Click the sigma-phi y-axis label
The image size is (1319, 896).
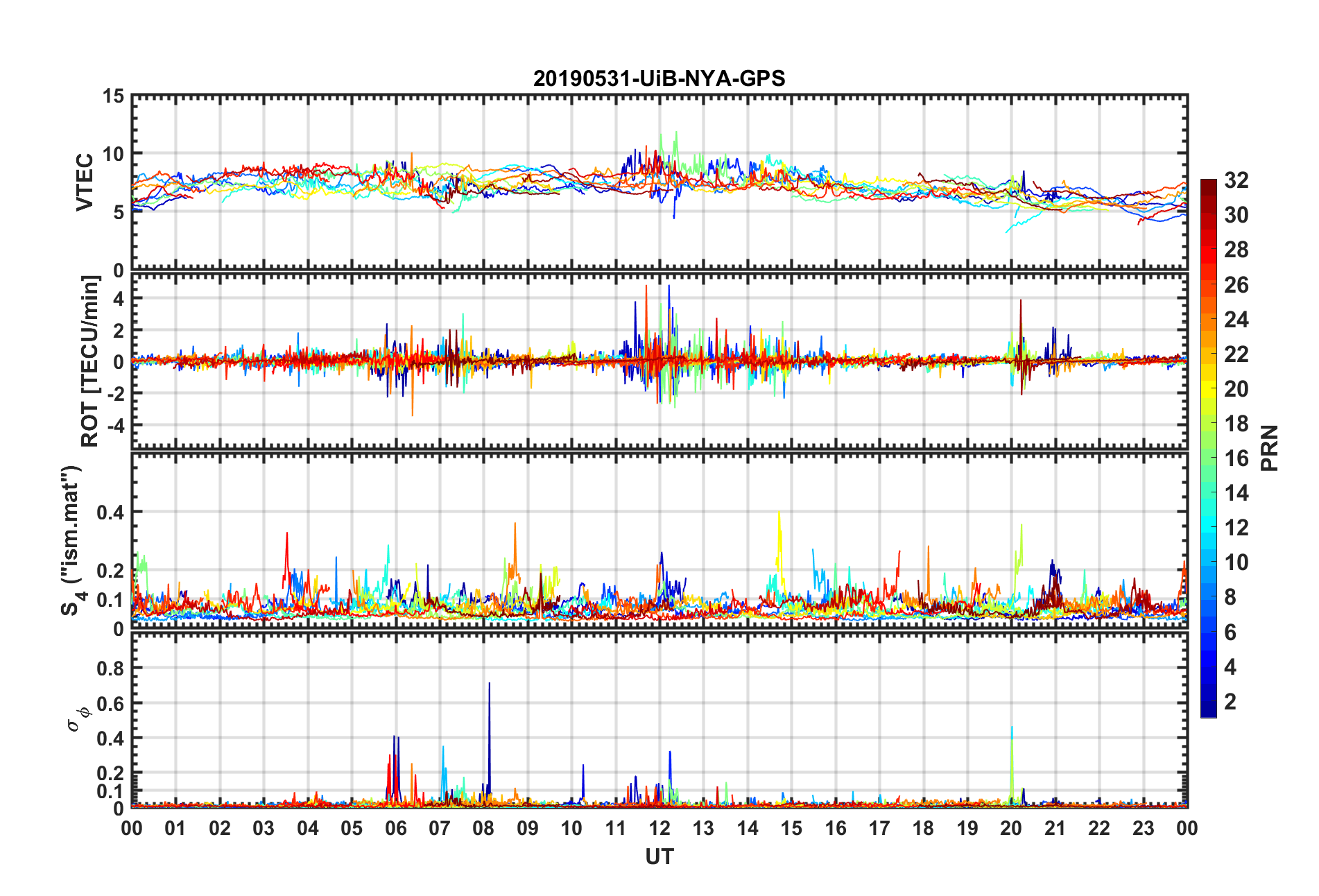tap(78, 718)
